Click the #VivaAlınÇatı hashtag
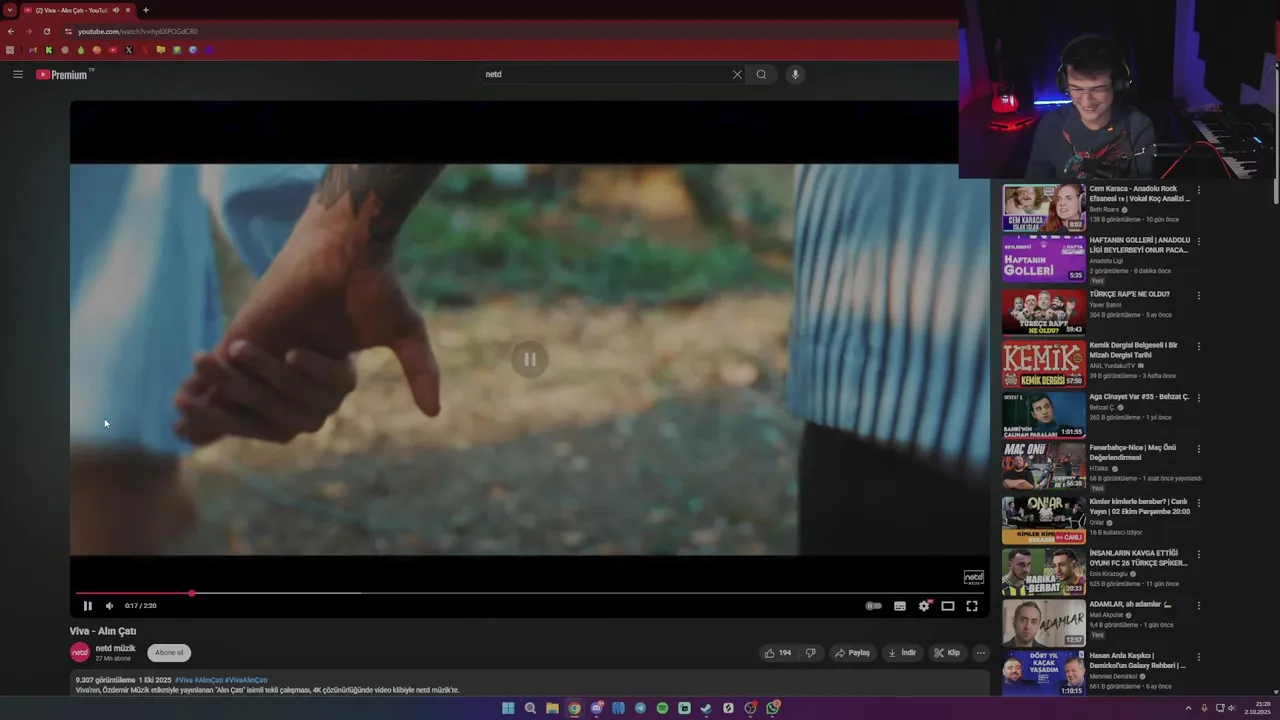 point(246,680)
